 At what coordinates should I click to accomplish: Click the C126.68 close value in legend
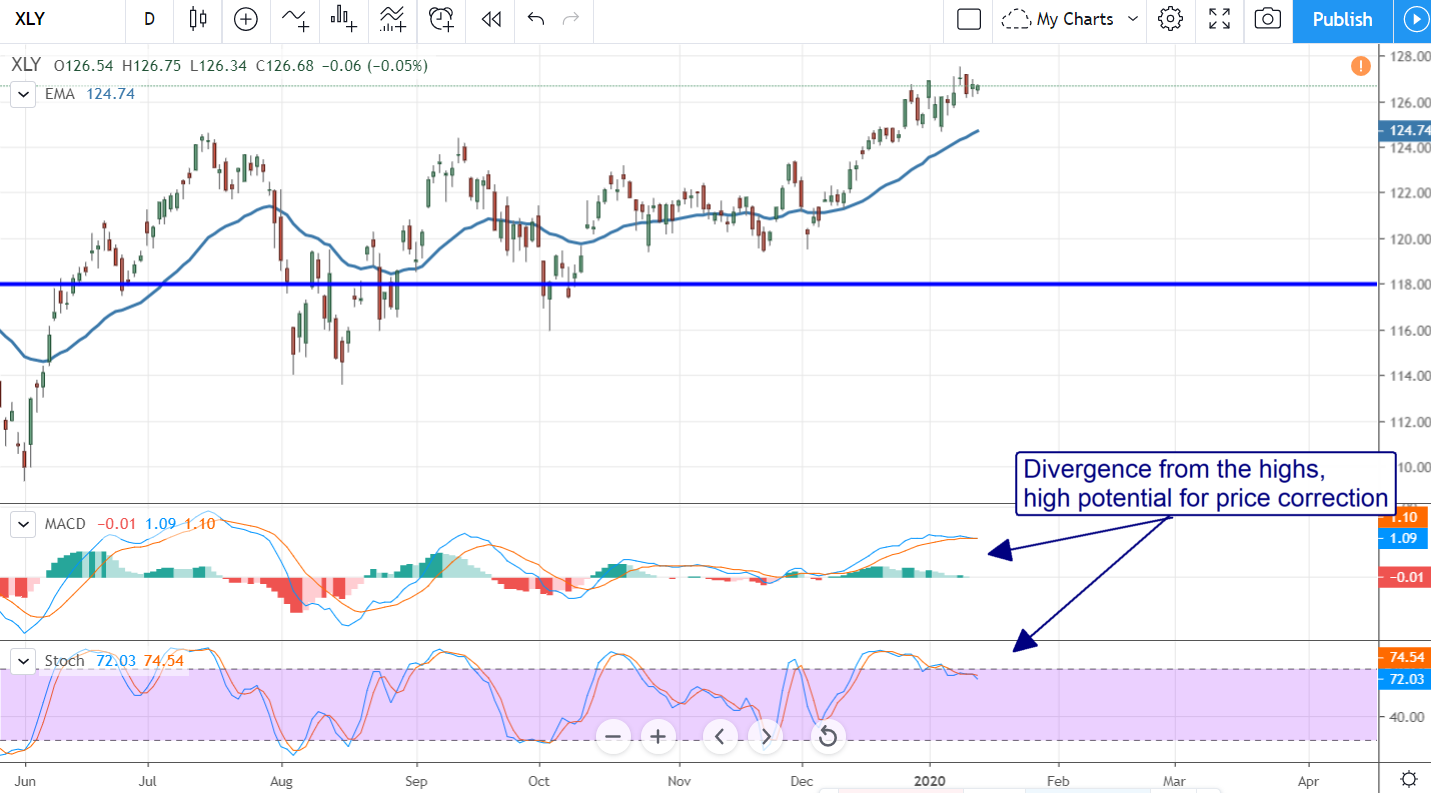pyautogui.click(x=287, y=66)
